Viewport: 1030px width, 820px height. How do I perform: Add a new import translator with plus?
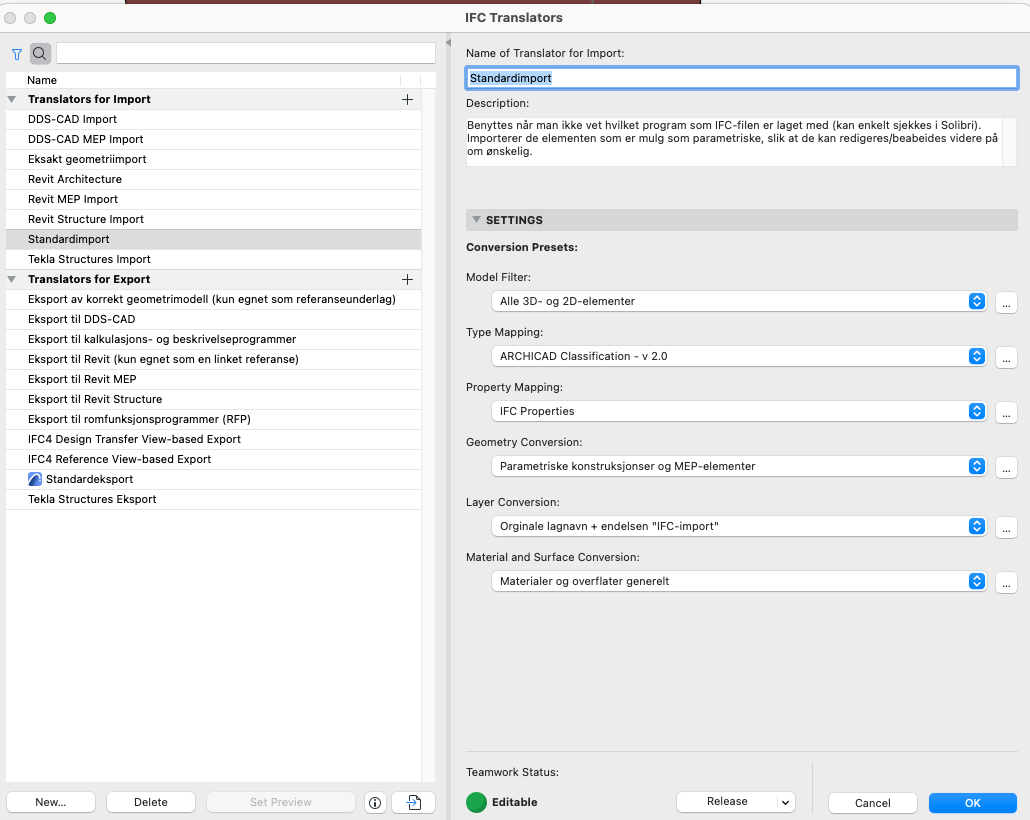coord(407,99)
